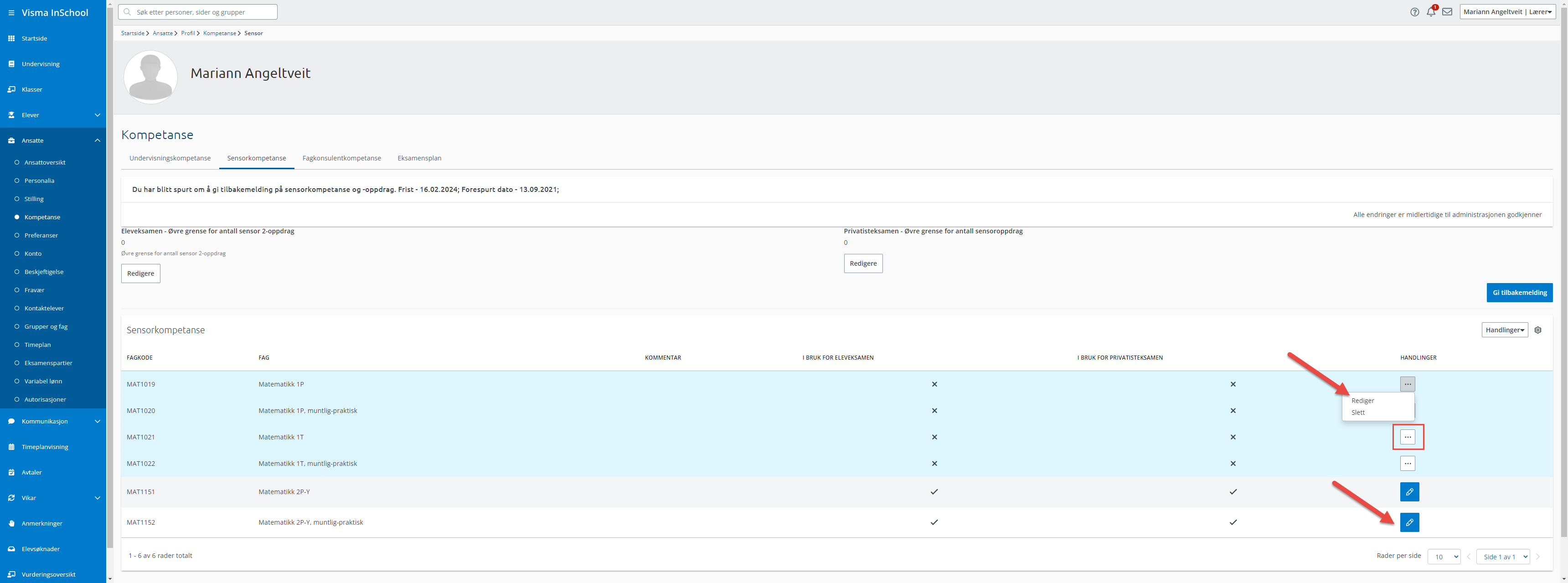The image size is (1568, 583).
Task: Open three-dot actions for MAT1022 row
Action: [1407, 464]
